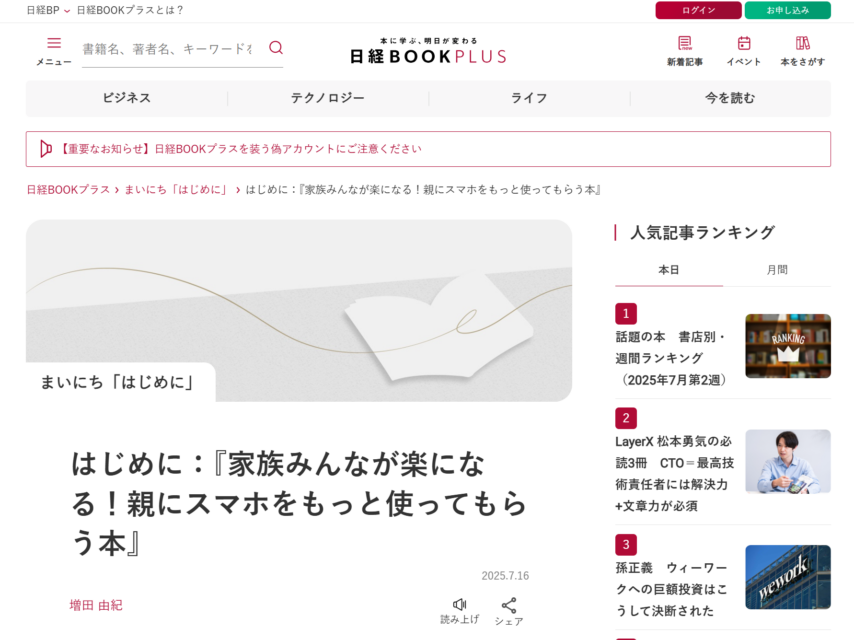Switch to 本日 ranking tab

(x=669, y=270)
